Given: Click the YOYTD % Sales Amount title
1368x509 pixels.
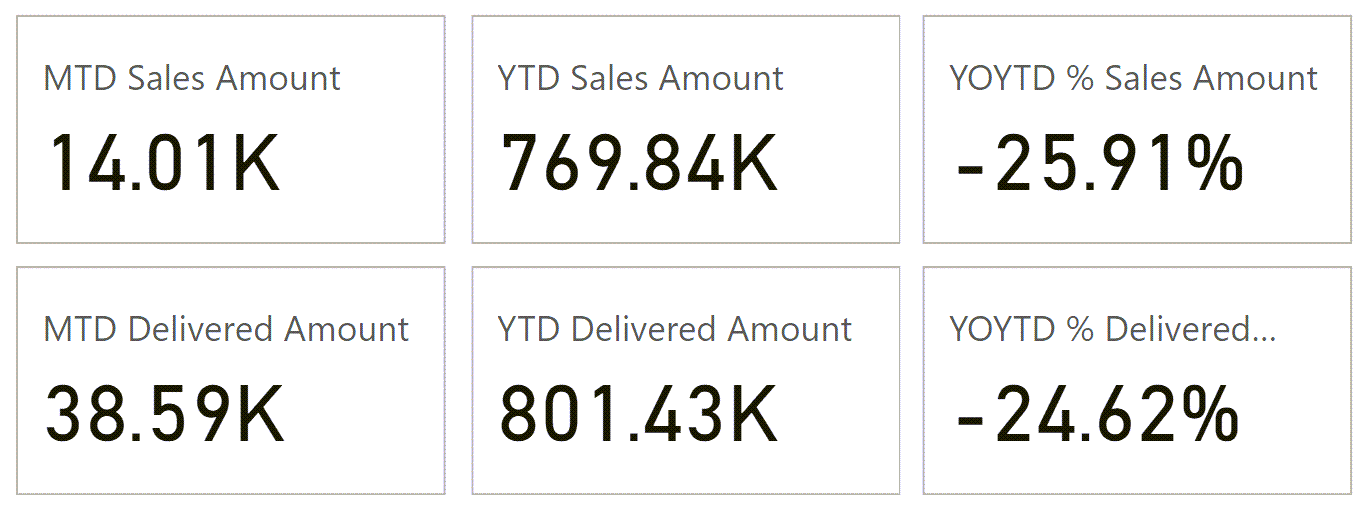Looking at the screenshot, I should tap(1134, 78).
